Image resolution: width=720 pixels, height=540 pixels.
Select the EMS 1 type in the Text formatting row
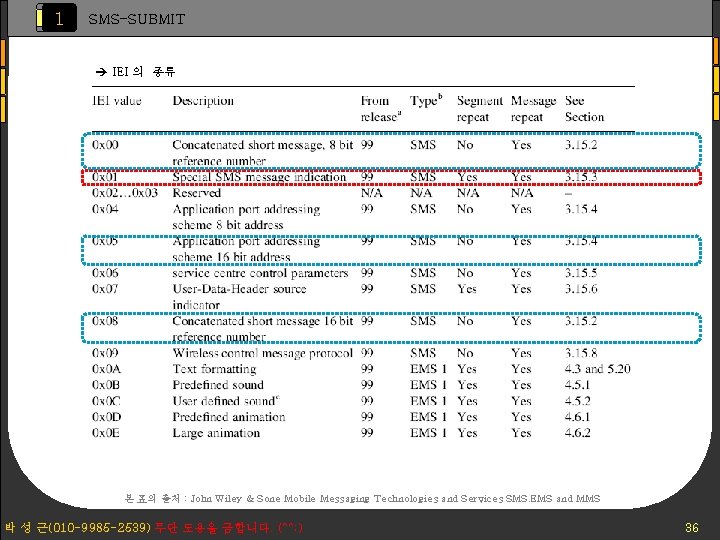pos(428,369)
